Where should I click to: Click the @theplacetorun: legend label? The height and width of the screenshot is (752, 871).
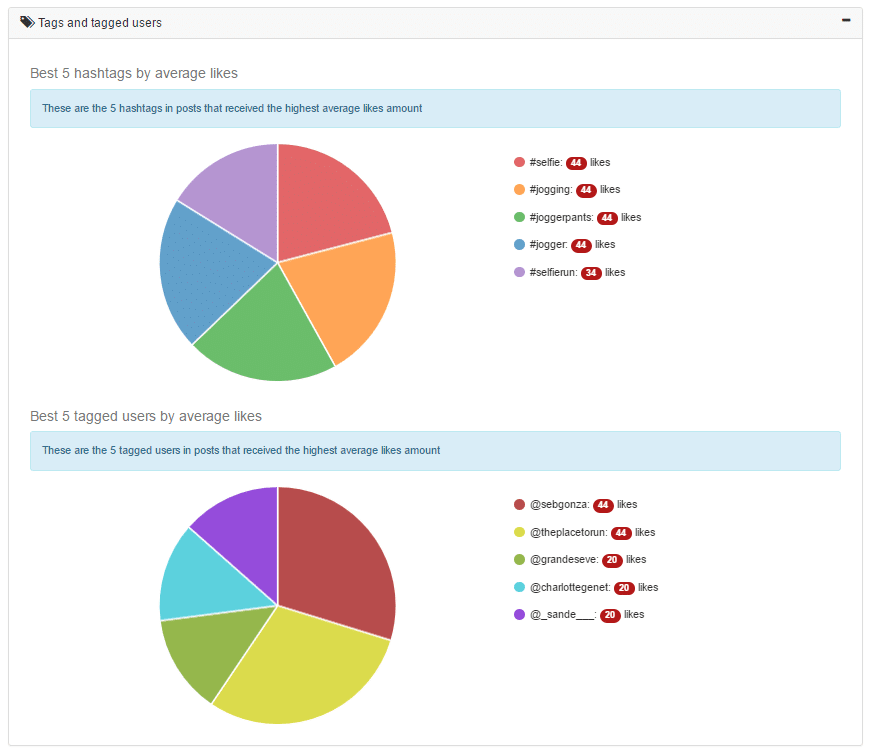coord(569,532)
